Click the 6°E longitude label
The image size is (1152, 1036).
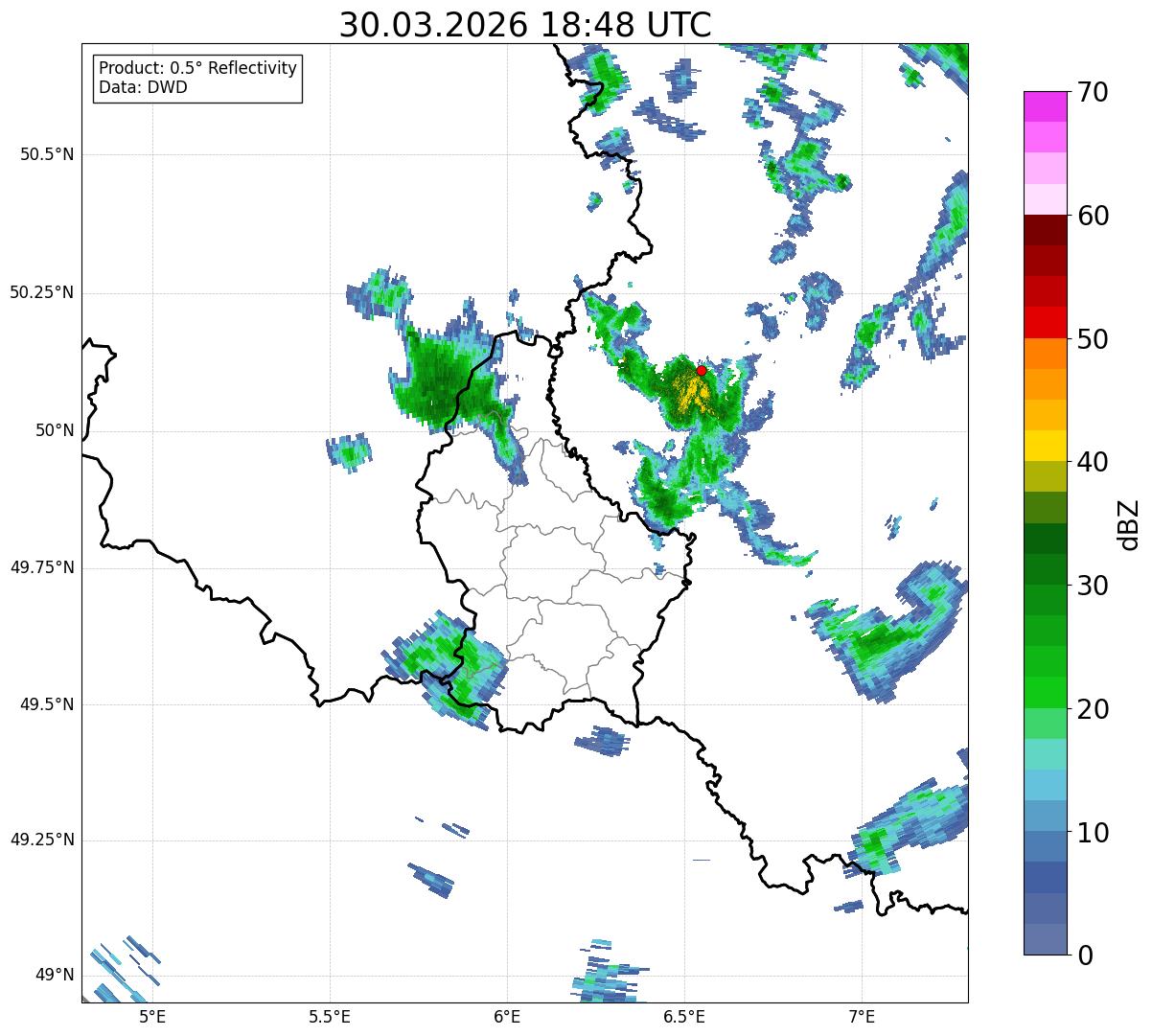(x=507, y=1016)
